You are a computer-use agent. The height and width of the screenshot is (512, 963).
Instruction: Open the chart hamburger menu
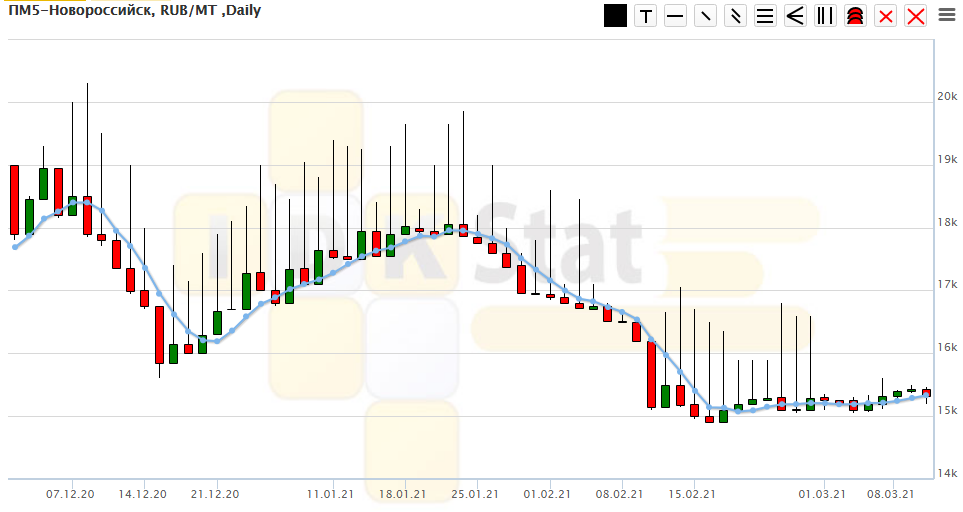947,15
